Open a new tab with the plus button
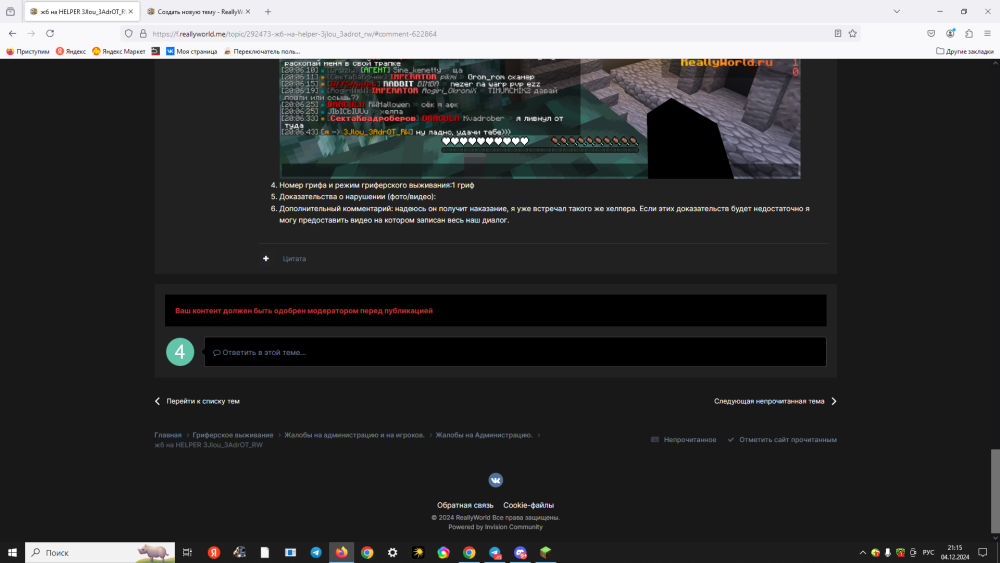The height and width of the screenshot is (563, 1000). tap(268, 11)
